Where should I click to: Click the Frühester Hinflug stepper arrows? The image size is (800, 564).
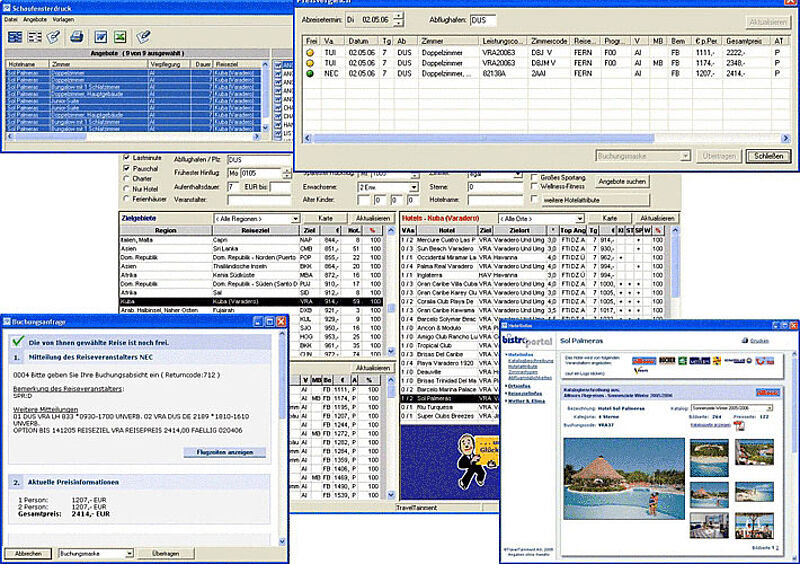[x=287, y=174]
